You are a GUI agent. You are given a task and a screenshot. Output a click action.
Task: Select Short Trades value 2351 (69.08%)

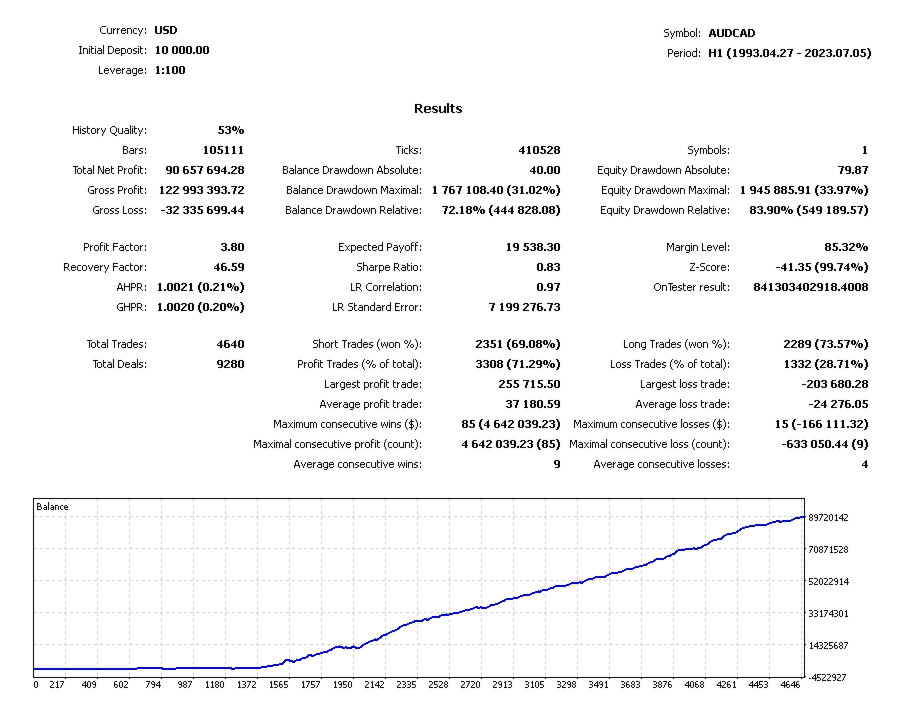click(518, 344)
